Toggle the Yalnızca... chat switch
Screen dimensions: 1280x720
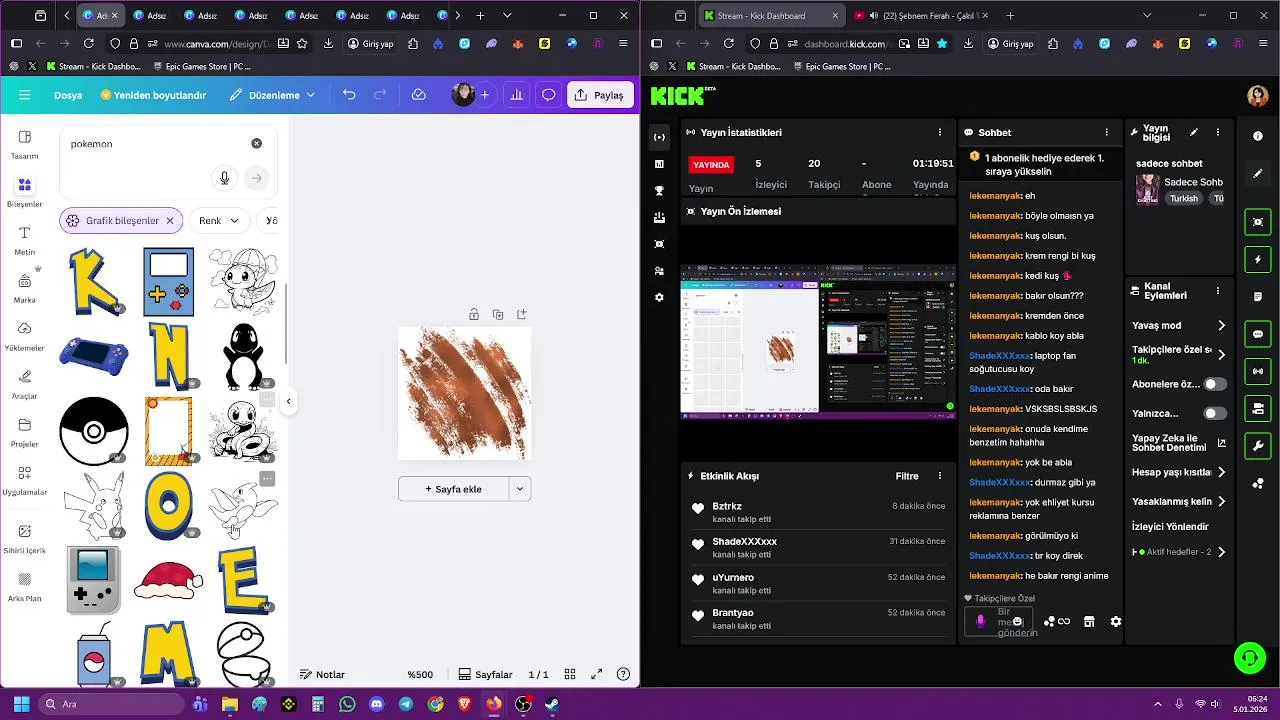pos(1215,413)
